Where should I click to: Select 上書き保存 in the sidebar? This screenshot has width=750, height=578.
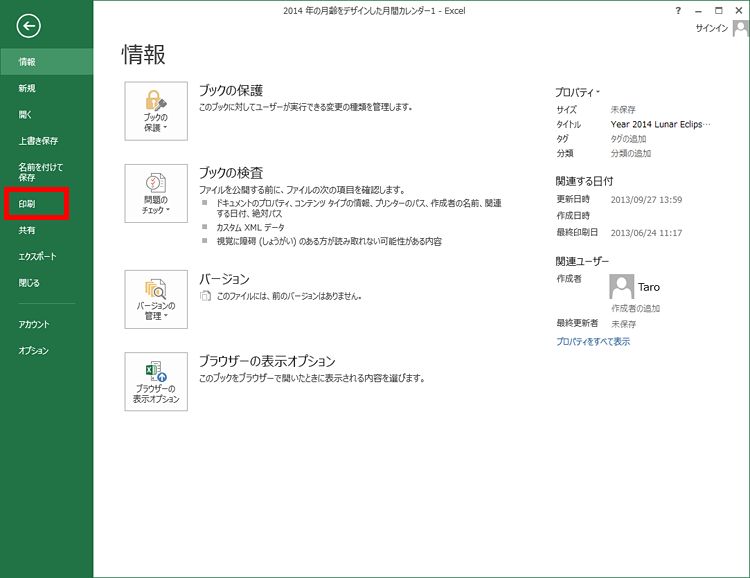(x=46, y=141)
